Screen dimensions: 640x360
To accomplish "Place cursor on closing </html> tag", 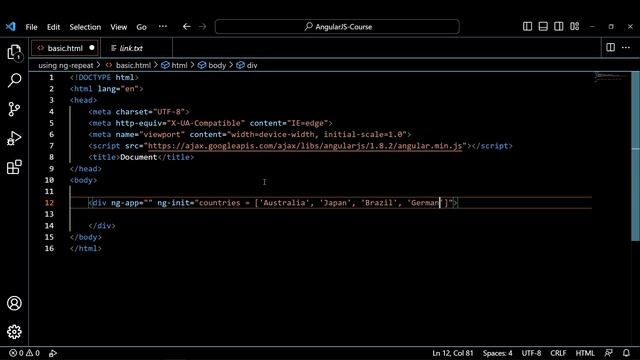I will (86, 249).
